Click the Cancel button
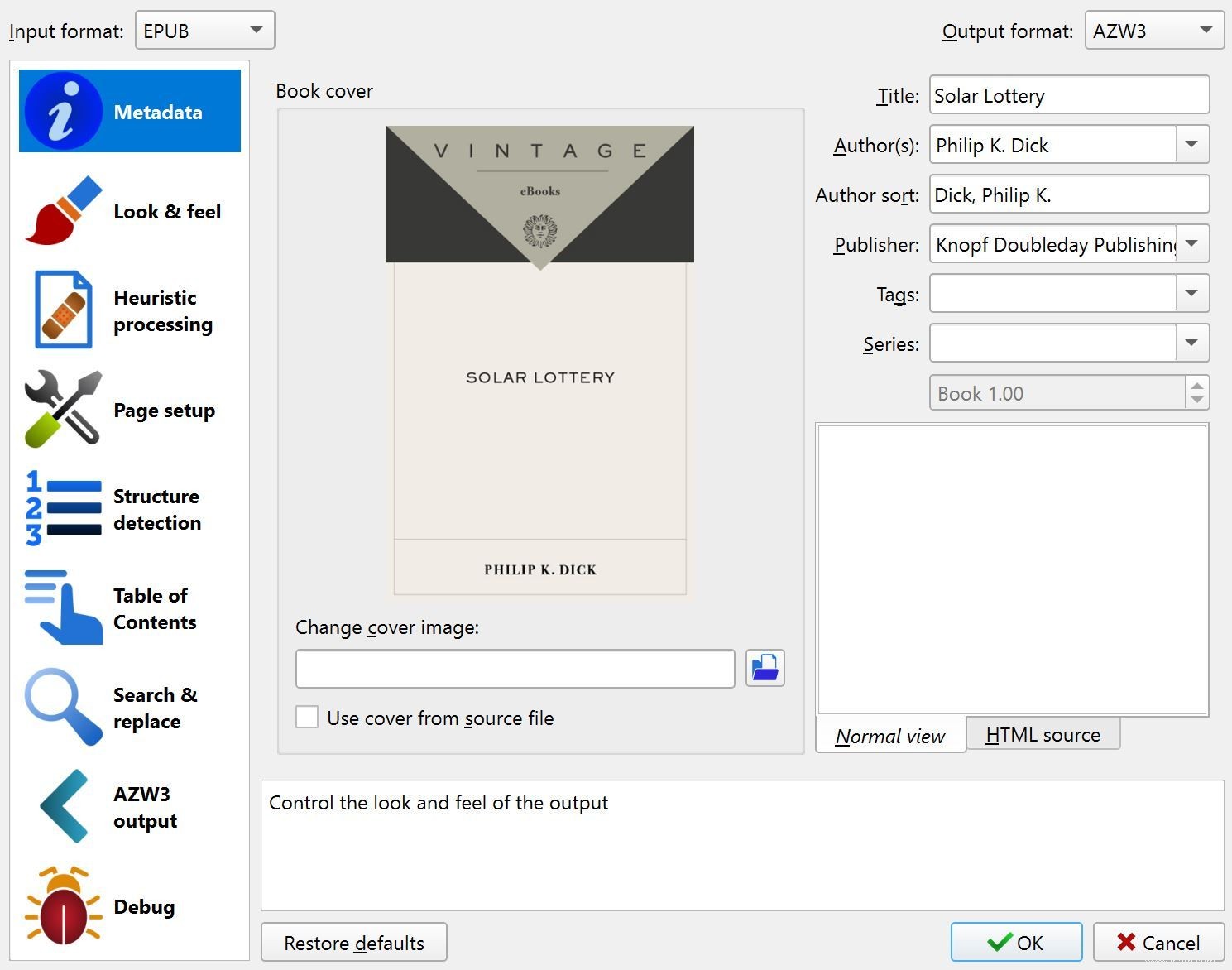Viewport: 1232px width, 970px height. click(x=1158, y=943)
